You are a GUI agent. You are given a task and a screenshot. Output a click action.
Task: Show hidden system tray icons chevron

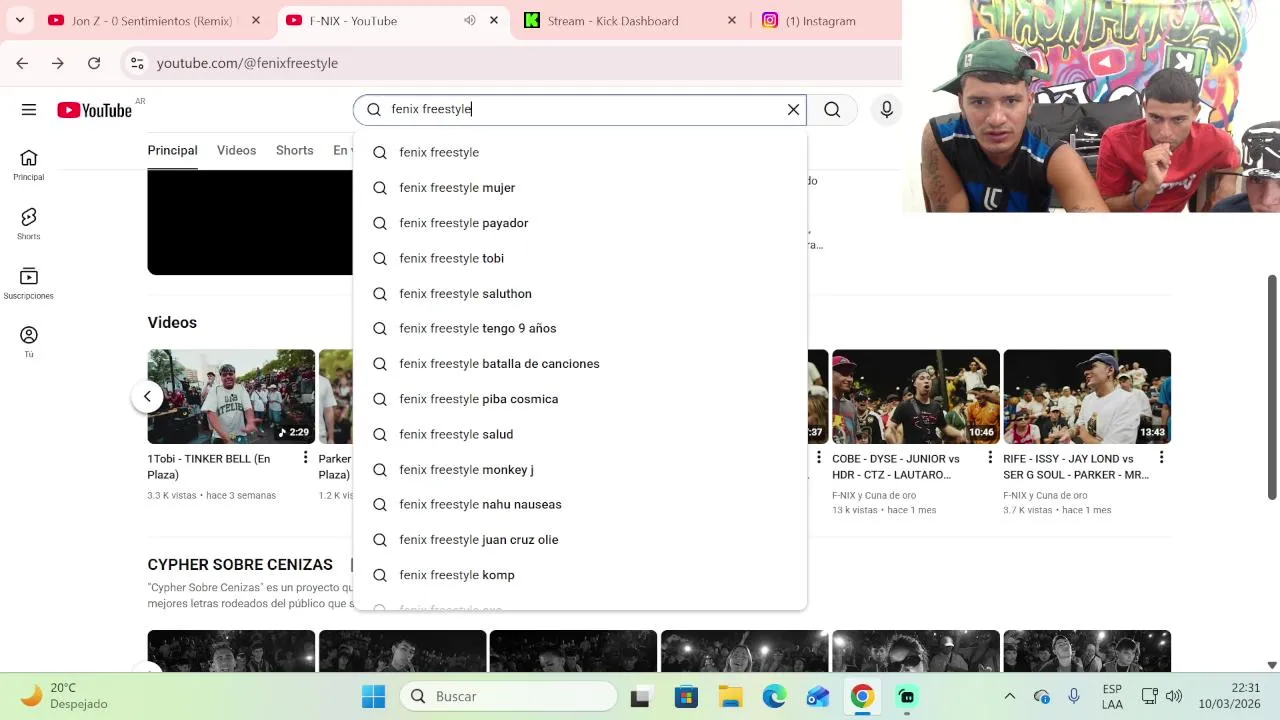[1009, 696]
